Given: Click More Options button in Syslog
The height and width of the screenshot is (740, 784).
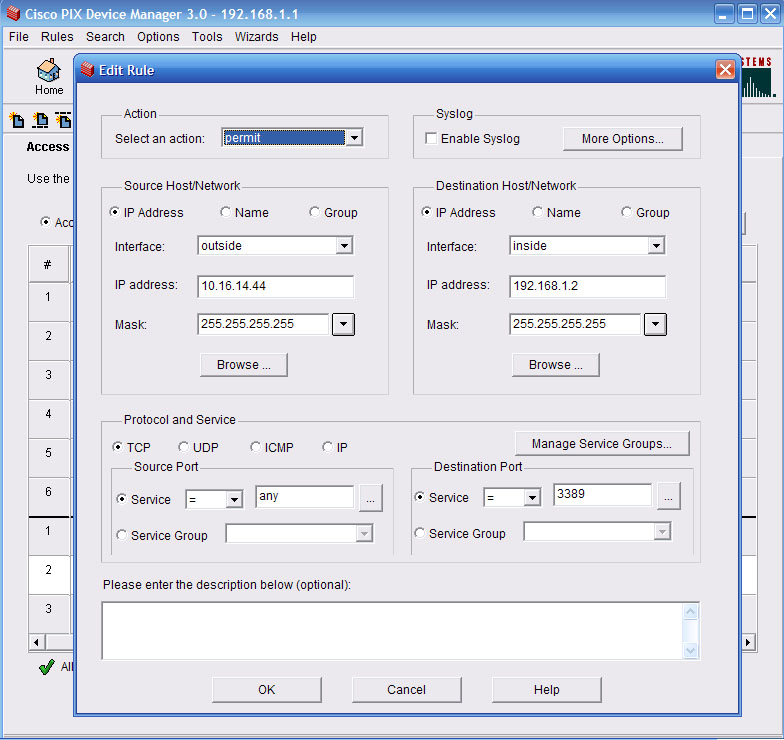Looking at the screenshot, I should pyautogui.click(x=622, y=138).
